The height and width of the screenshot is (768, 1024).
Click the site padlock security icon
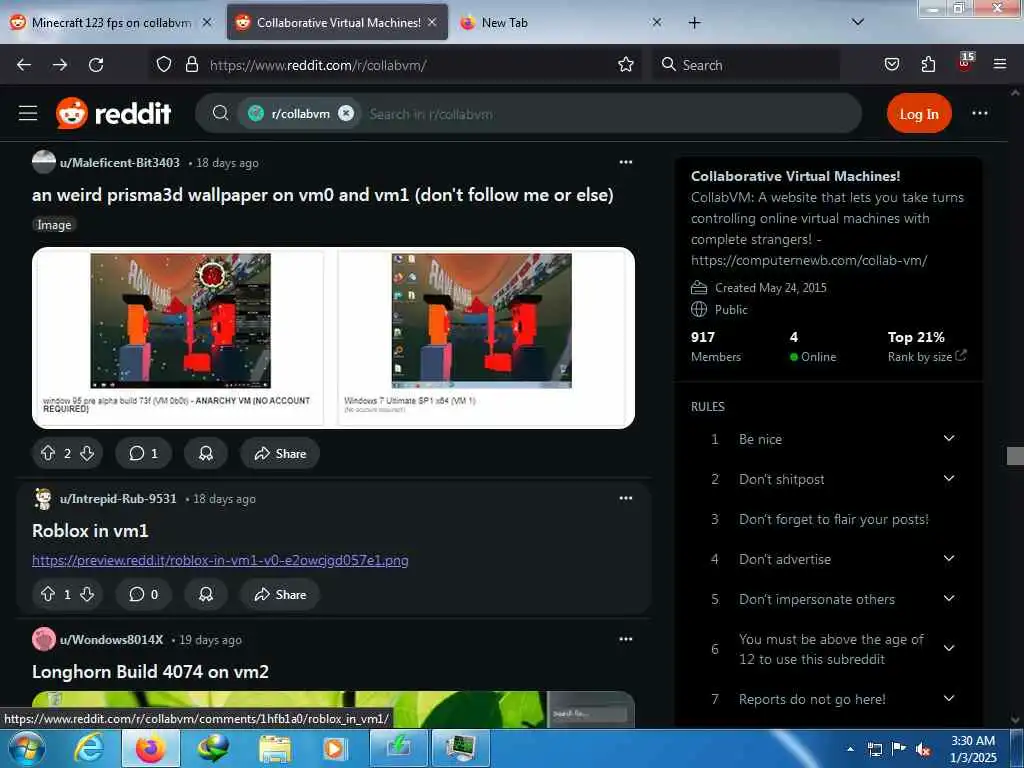191,65
